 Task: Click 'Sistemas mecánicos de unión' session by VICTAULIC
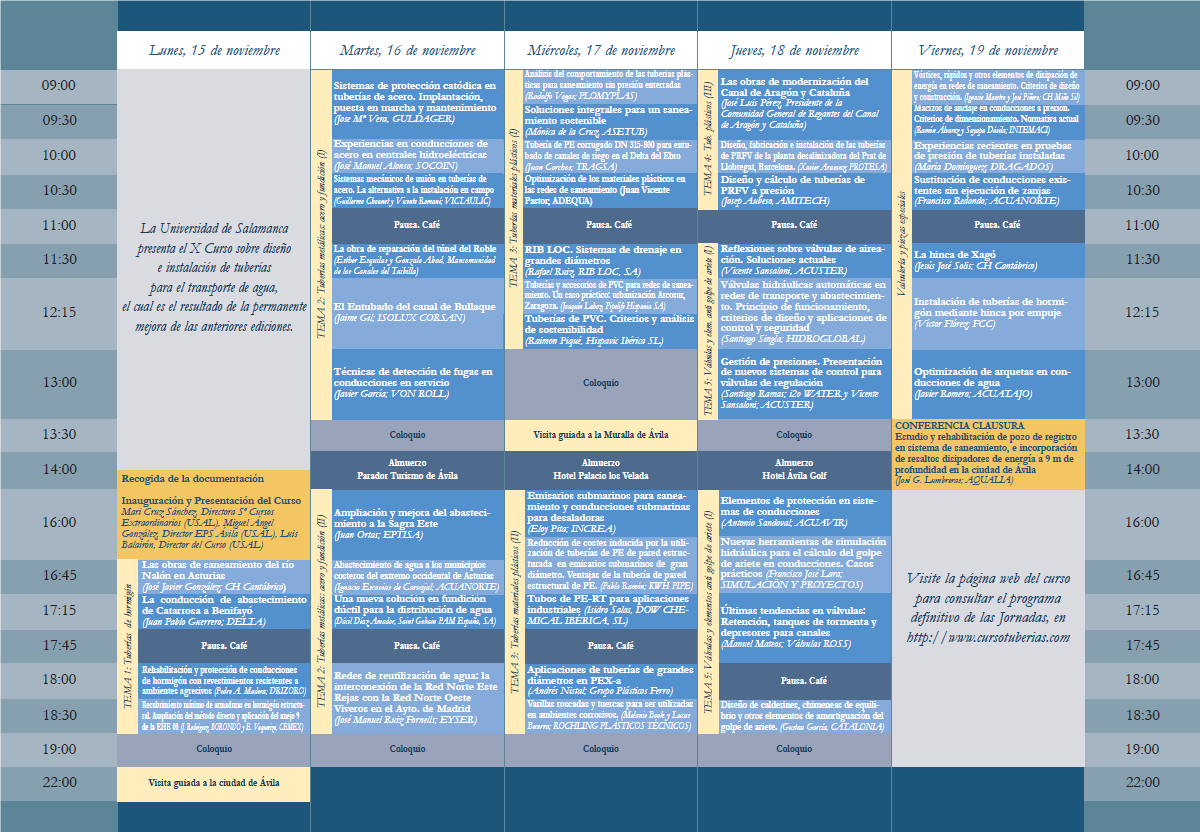(420, 190)
